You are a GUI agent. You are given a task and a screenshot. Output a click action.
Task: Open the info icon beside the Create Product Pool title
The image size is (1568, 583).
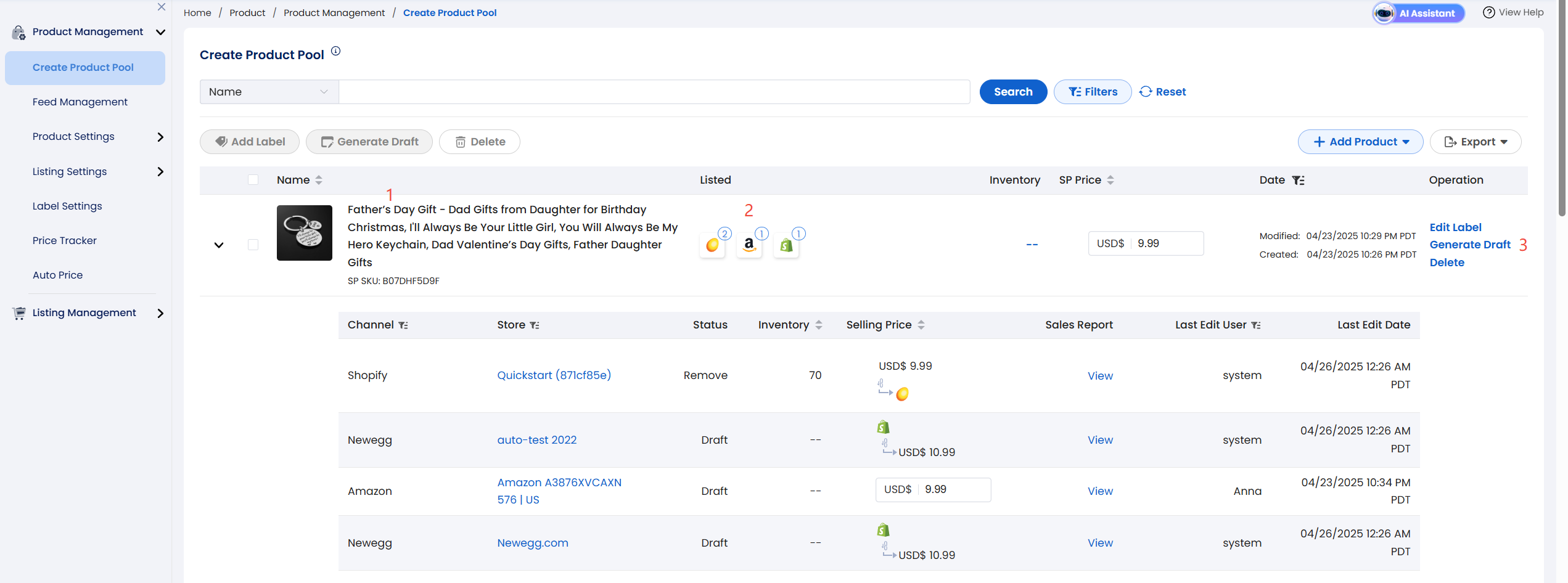point(335,51)
